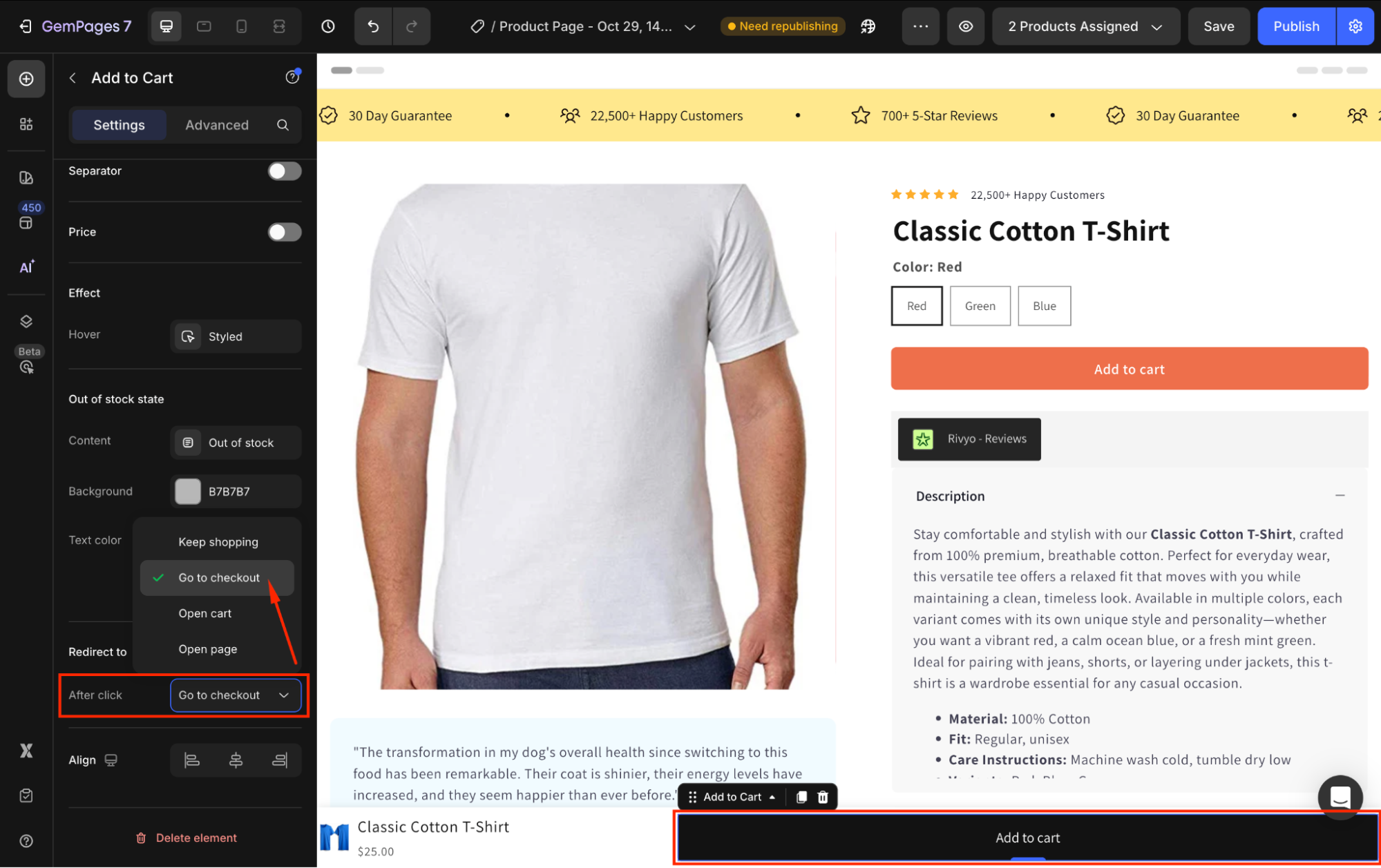Select the tablet device view icon
Screen dimensions: 1381x868
tap(204, 26)
